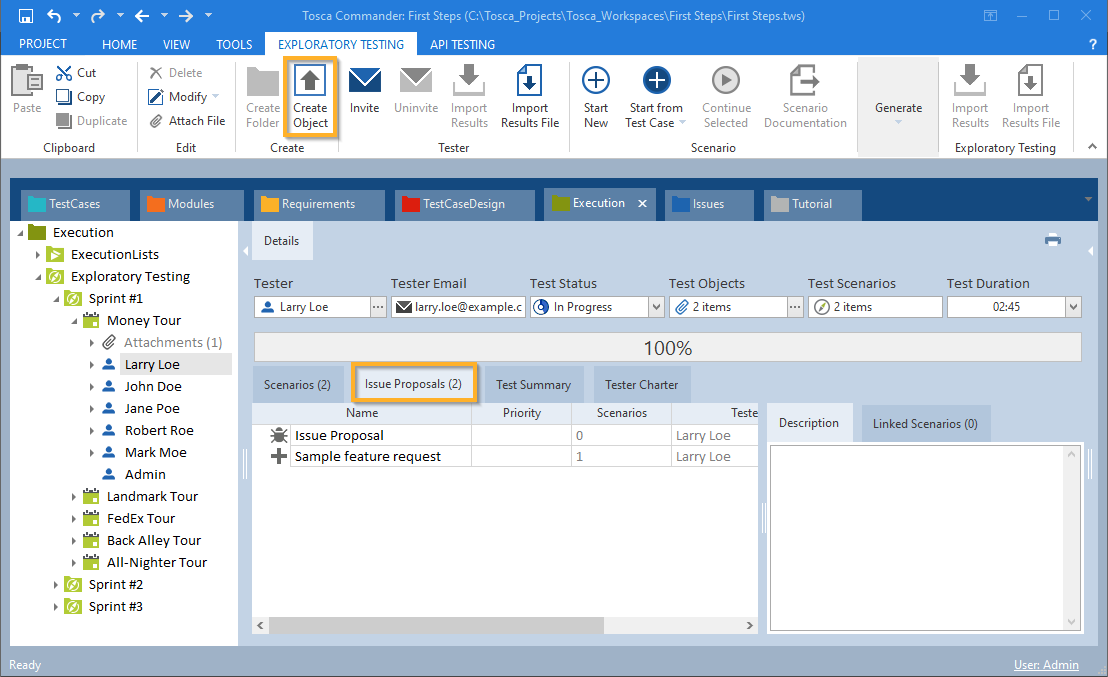Click the Invite tester envelope icon

pyautogui.click(x=364, y=82)
